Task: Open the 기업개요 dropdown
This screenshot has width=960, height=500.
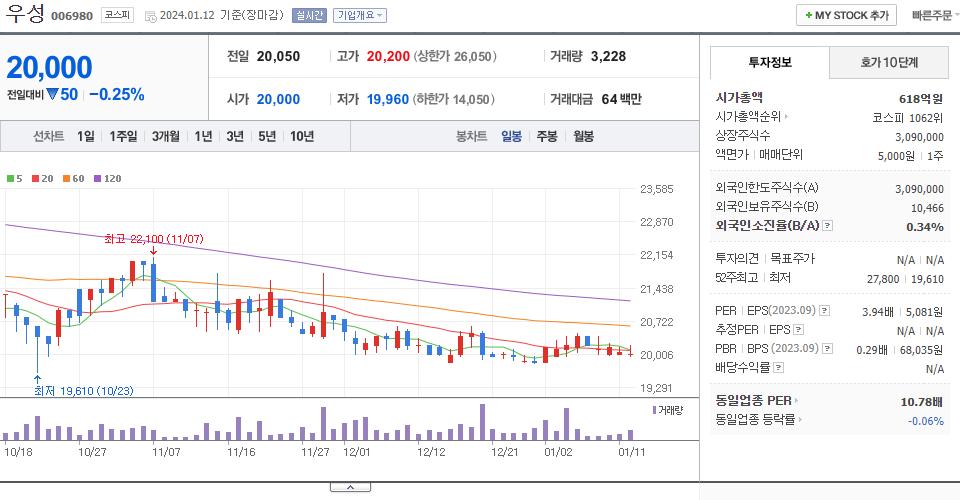Action: click(360, 15)
